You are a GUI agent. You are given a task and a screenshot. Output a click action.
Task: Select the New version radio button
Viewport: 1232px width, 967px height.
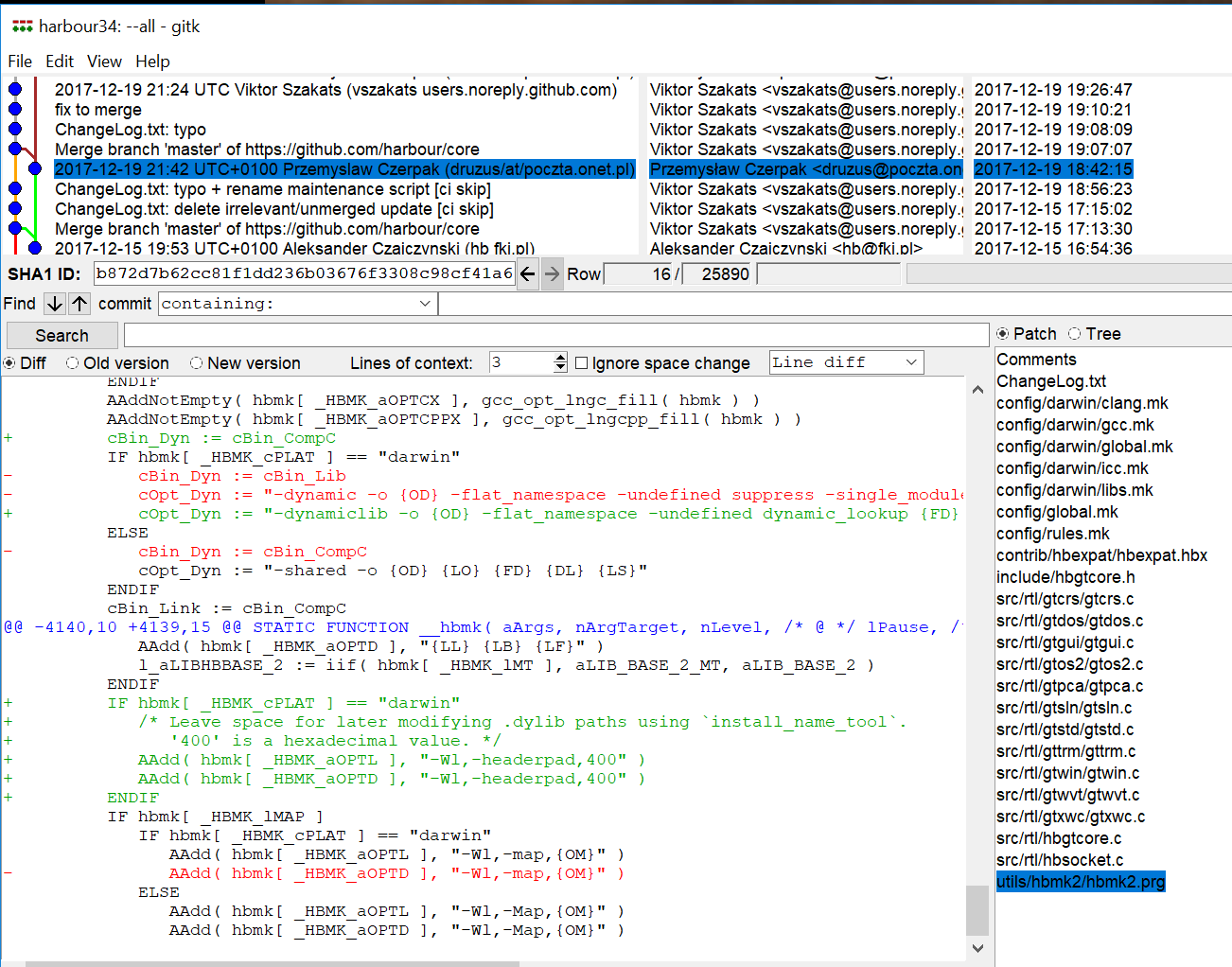(x=197, y=363)
